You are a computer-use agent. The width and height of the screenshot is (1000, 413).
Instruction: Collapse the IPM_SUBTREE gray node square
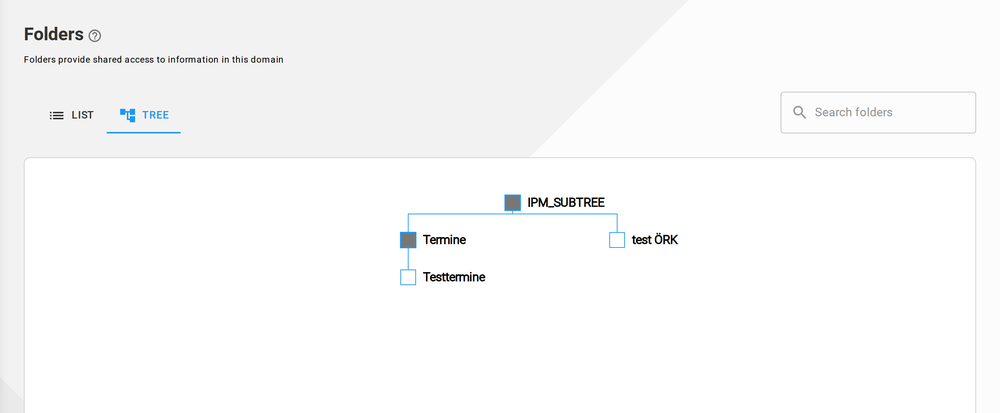tap(513, 203)
